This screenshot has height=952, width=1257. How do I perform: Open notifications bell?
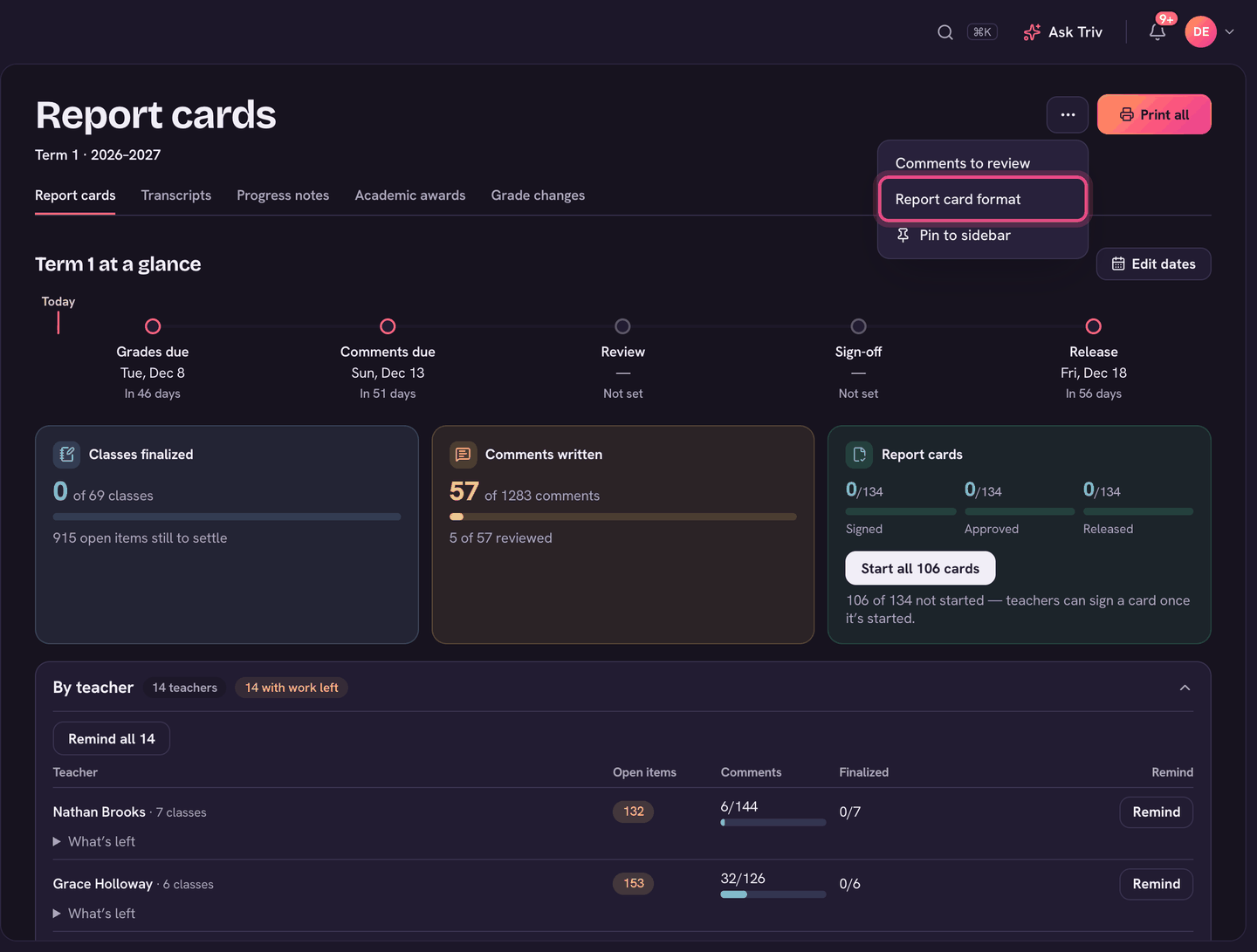pyautogui.click(x=1157, y=32)
